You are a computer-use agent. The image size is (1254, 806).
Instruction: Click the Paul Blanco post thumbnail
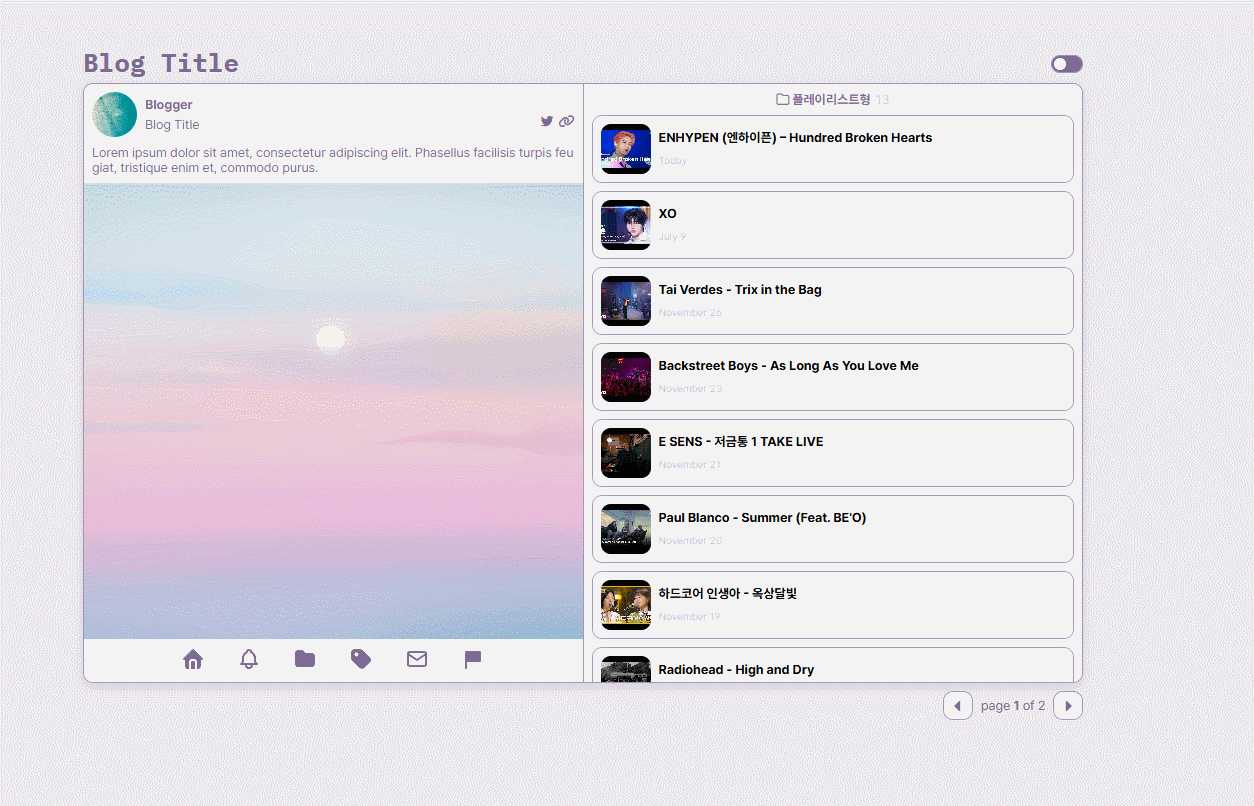(x=626, y=529)
